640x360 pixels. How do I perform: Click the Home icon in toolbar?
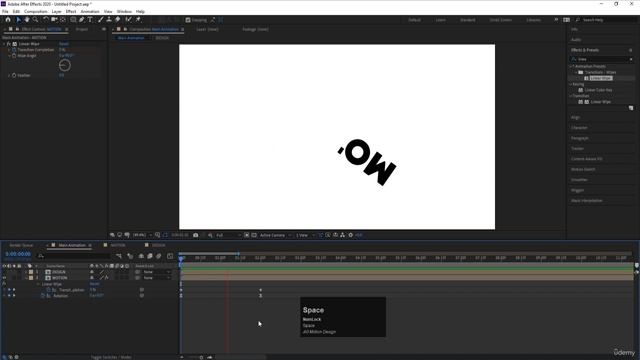tap(8, 20)
